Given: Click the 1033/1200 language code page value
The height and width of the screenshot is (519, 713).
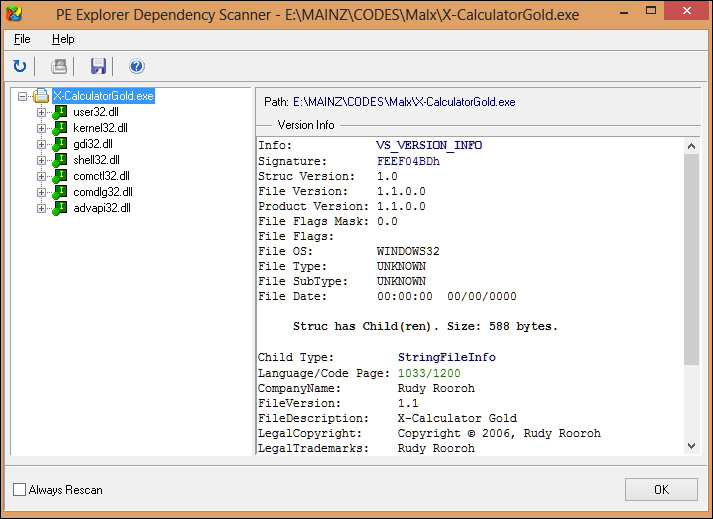Looking at the screenshot, I should [x=429, y=373].
